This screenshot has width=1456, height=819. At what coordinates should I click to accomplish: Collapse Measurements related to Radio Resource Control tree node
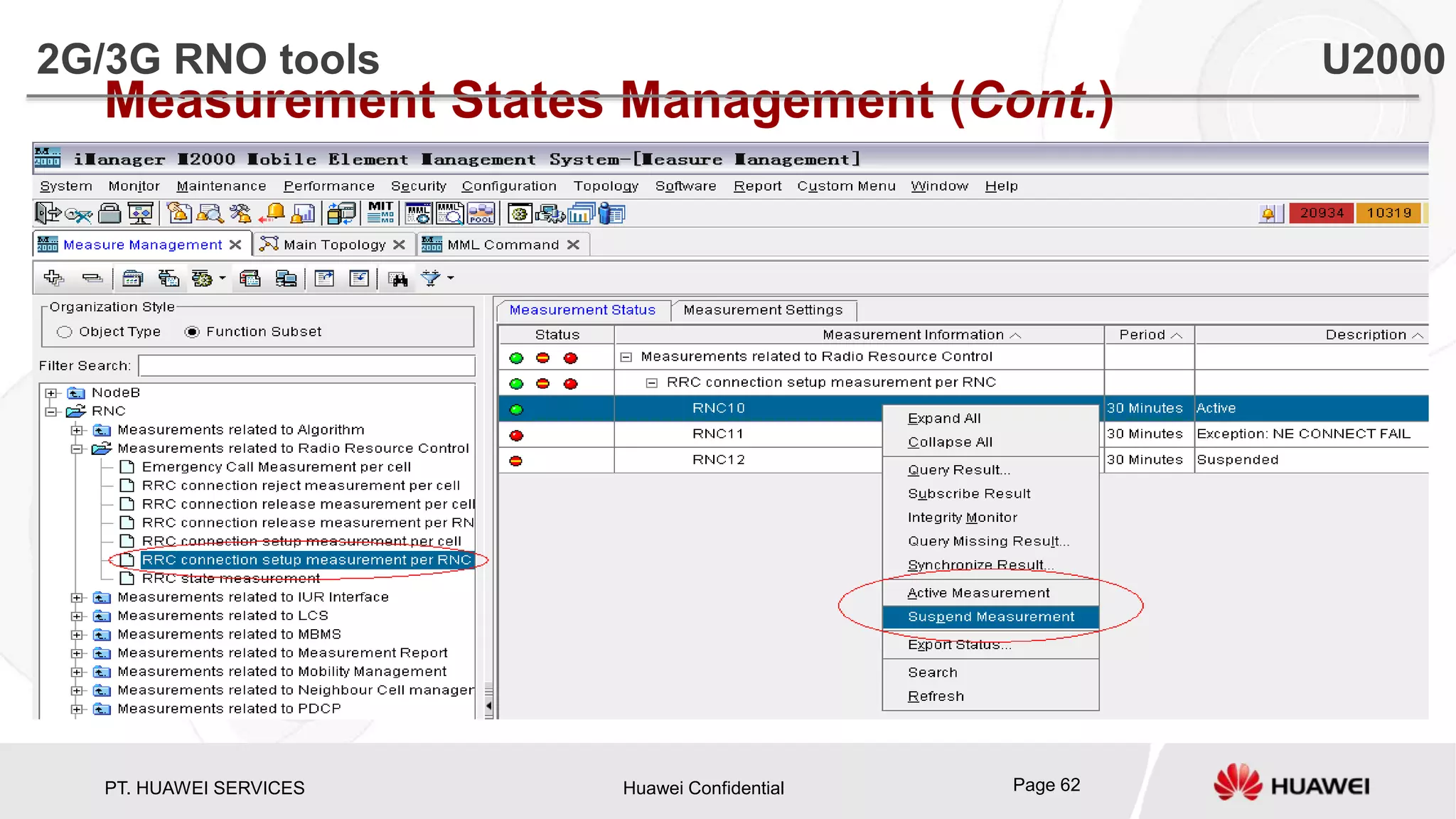coord(77,449)
